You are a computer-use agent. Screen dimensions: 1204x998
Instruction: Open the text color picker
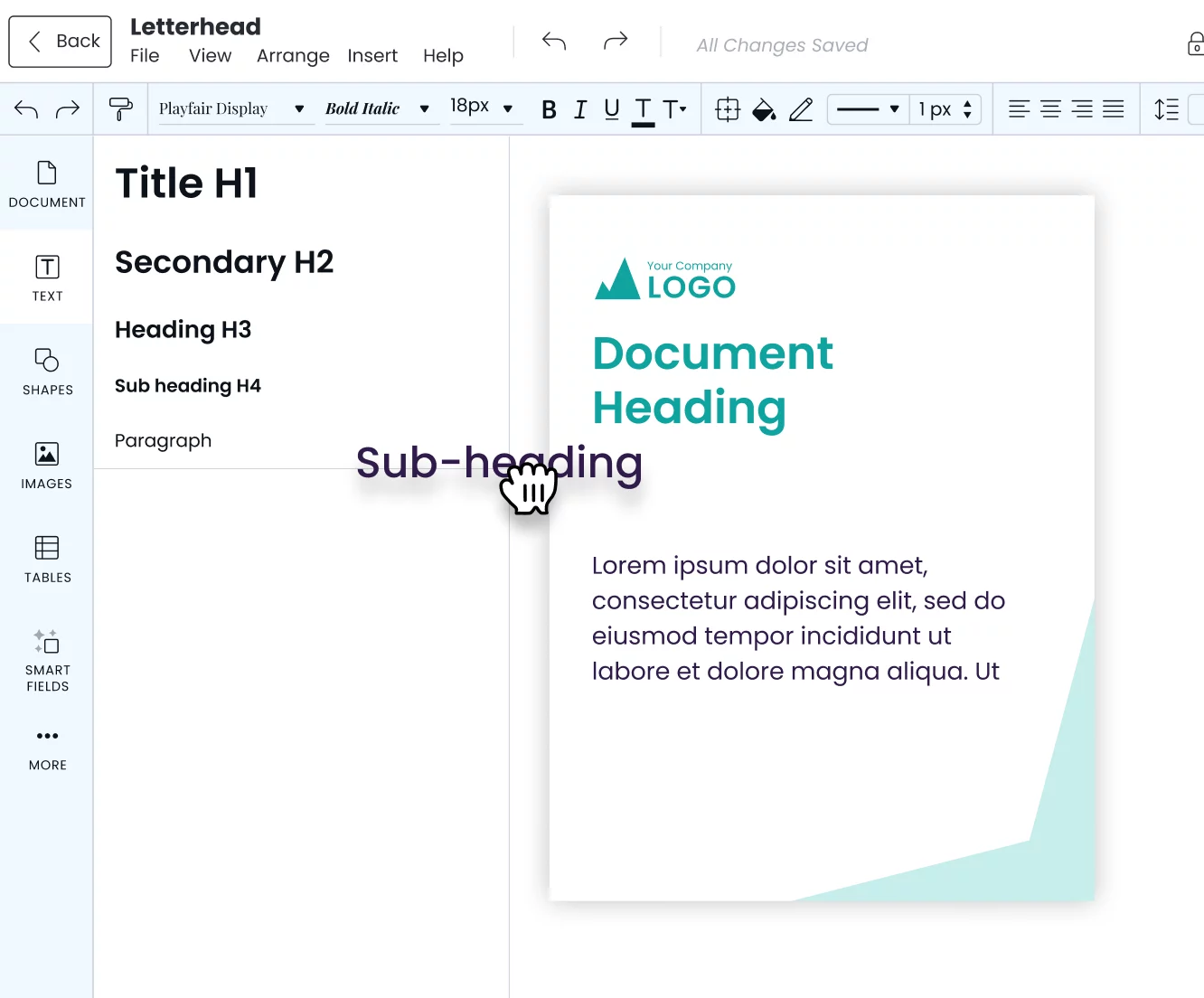pos(643,110)
